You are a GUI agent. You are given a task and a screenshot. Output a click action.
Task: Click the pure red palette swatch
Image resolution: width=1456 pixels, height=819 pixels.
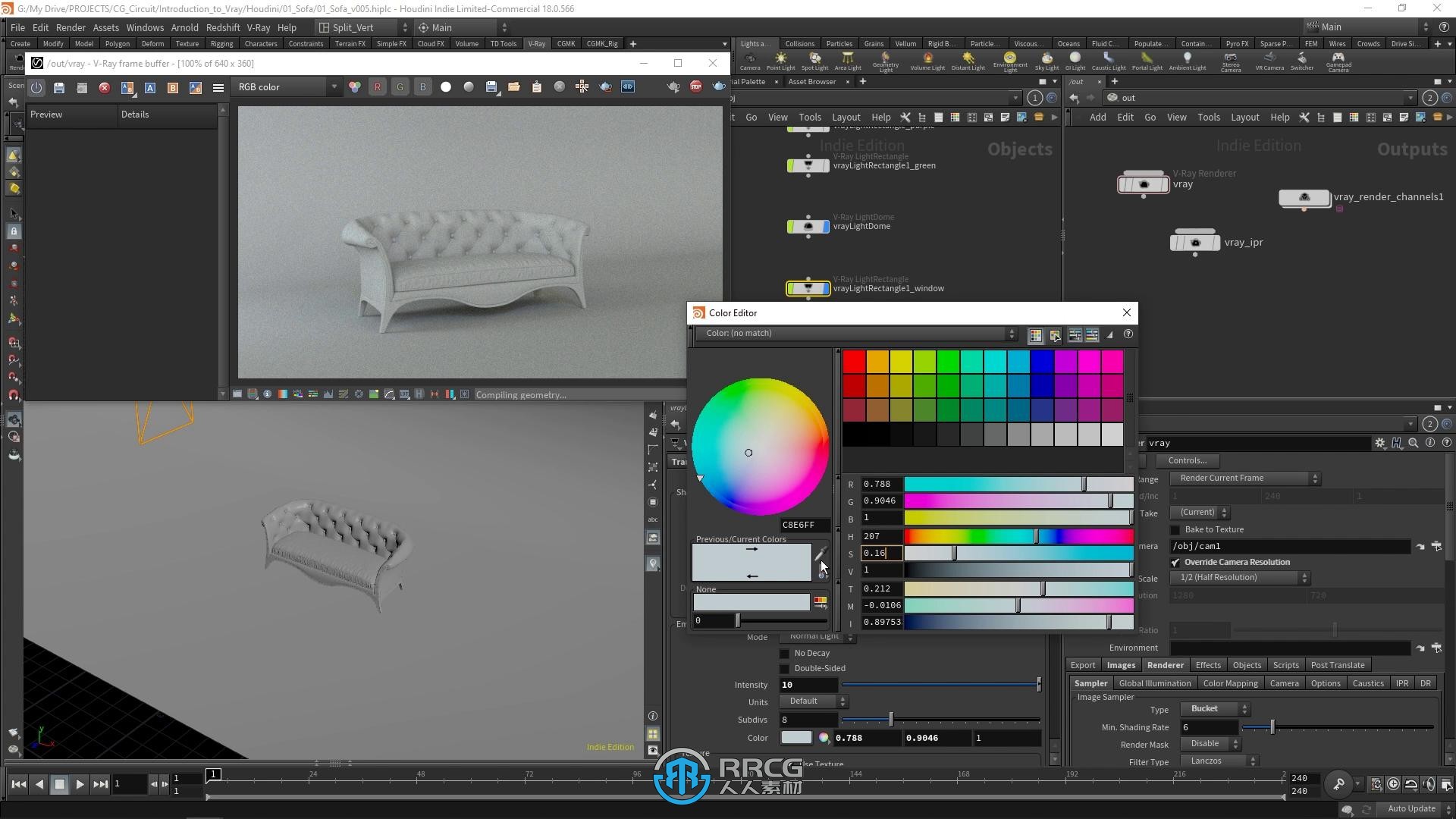[854, 362]
